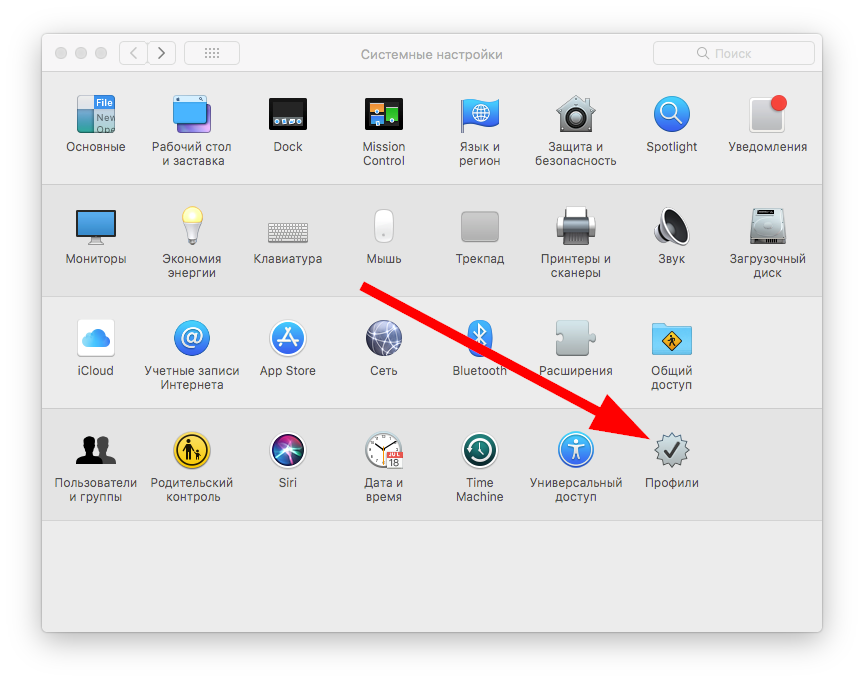Open Time Machine preferences

click(479, 451)
